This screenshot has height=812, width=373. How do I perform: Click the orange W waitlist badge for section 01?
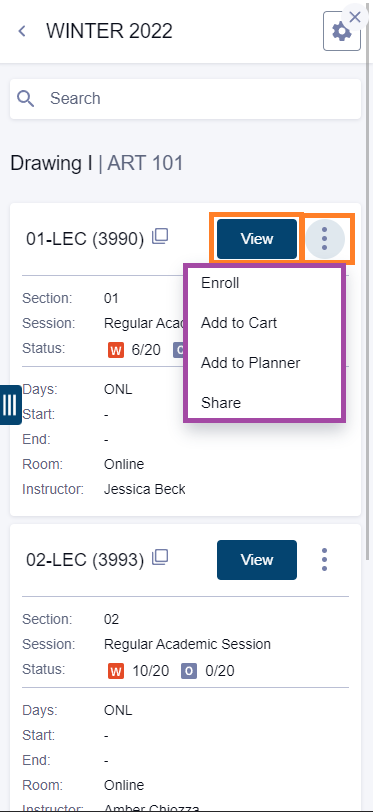[x=116, y=350]
